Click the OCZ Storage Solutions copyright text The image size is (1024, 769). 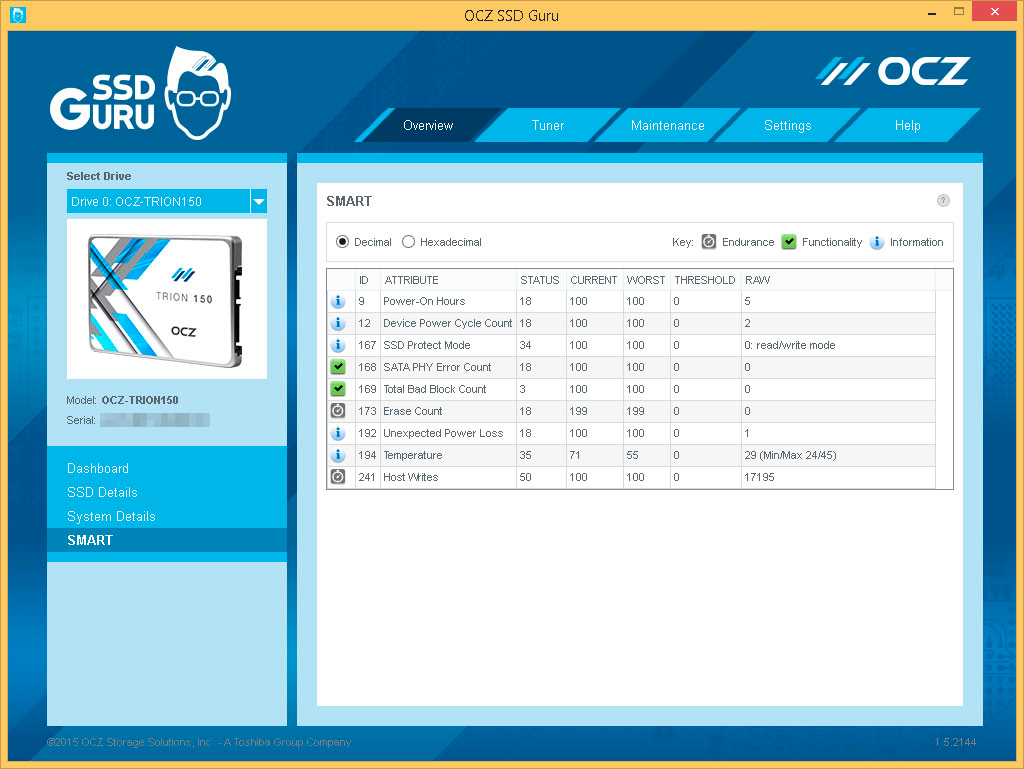pyautogui.click(x=199, y=742)
